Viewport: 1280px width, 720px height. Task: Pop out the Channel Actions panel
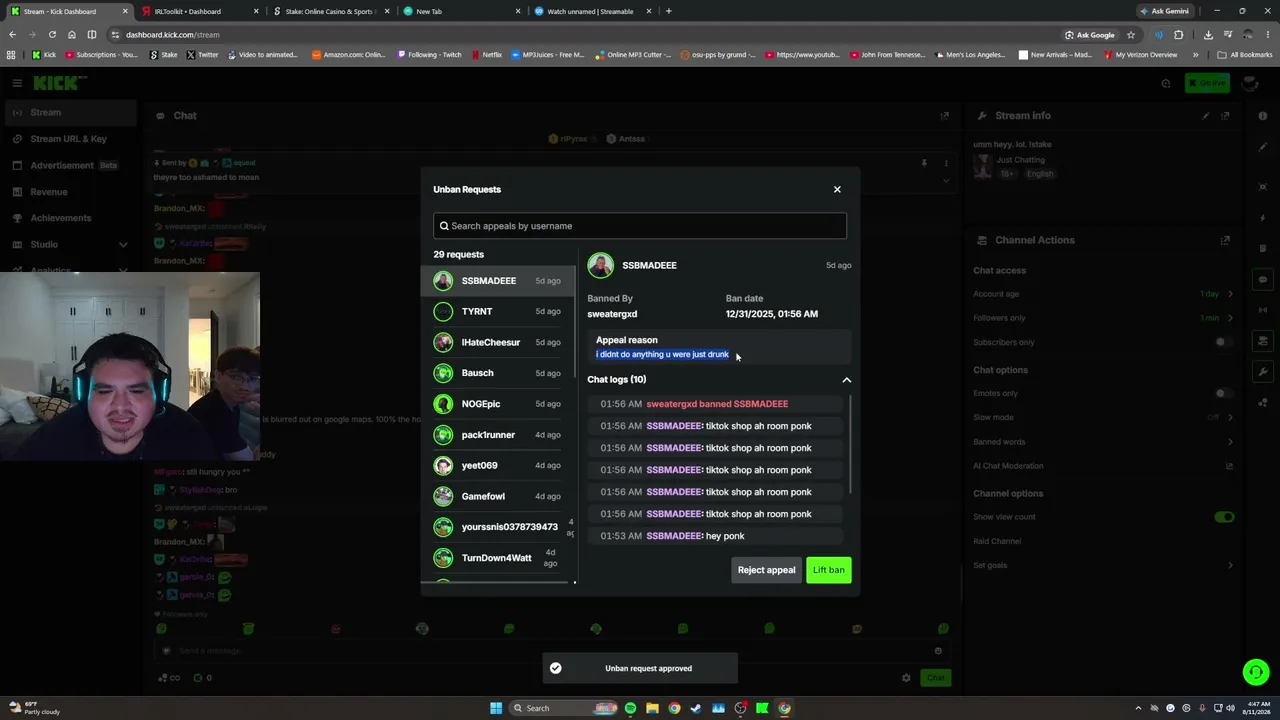point(1225,240)
